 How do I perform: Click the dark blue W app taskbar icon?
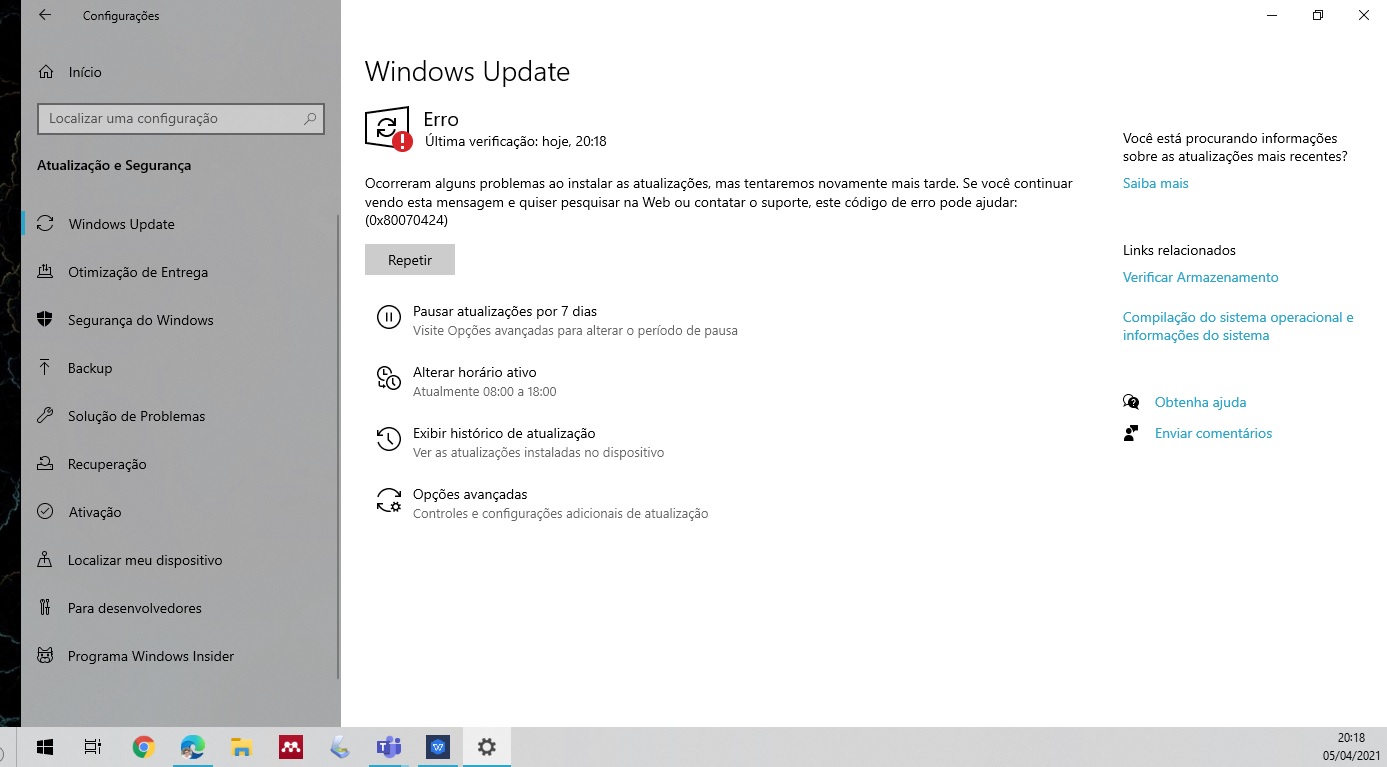coord(437,747)
